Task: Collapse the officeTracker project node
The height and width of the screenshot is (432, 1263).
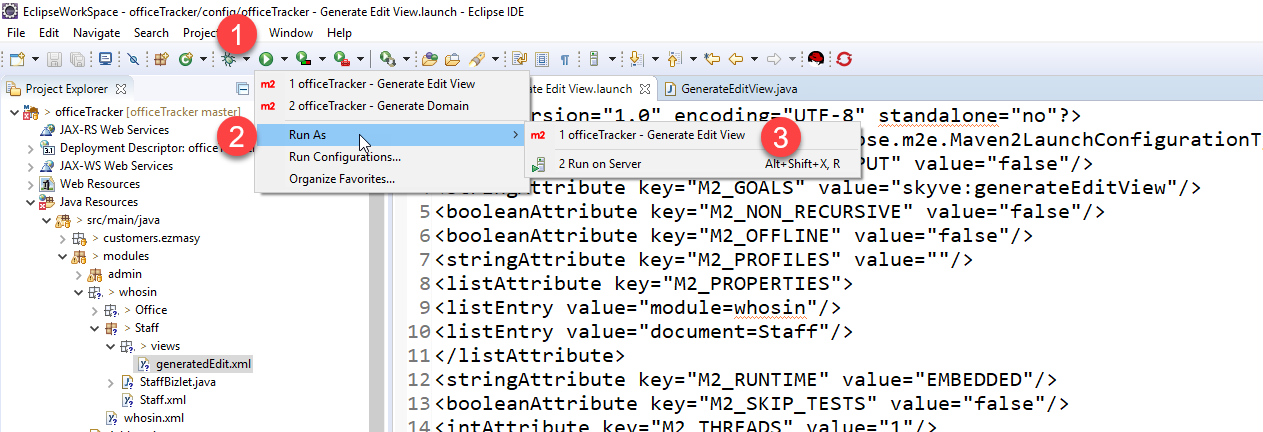Action: tap(13, 112)
